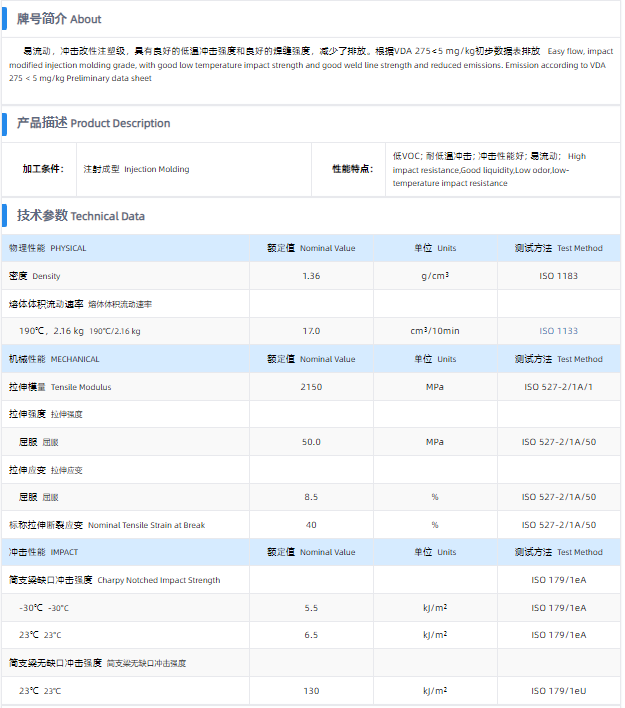The image size is (625, 708).
Task: Click the Density value 1.36
Action: (311, 276)
